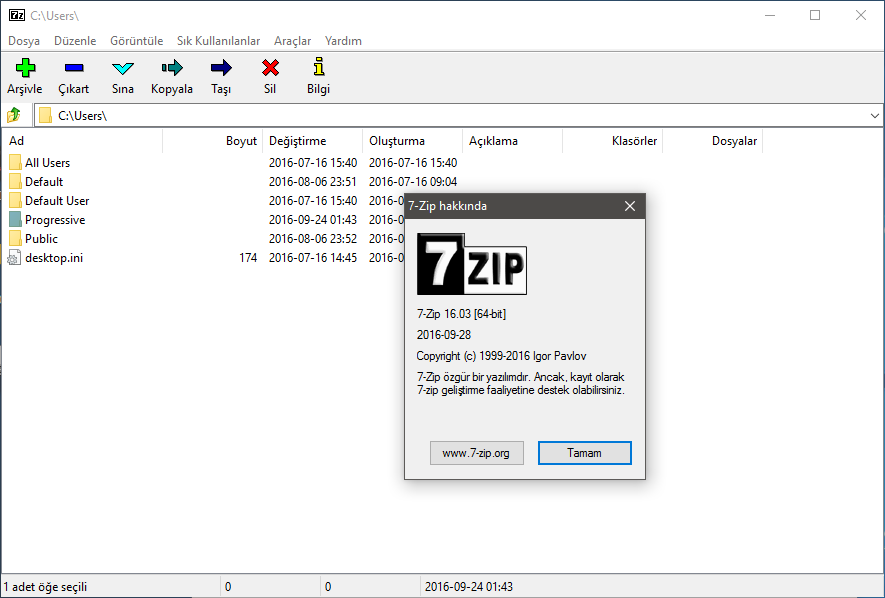
Task: Click the All Users folder icon
Action: (15, 162)
